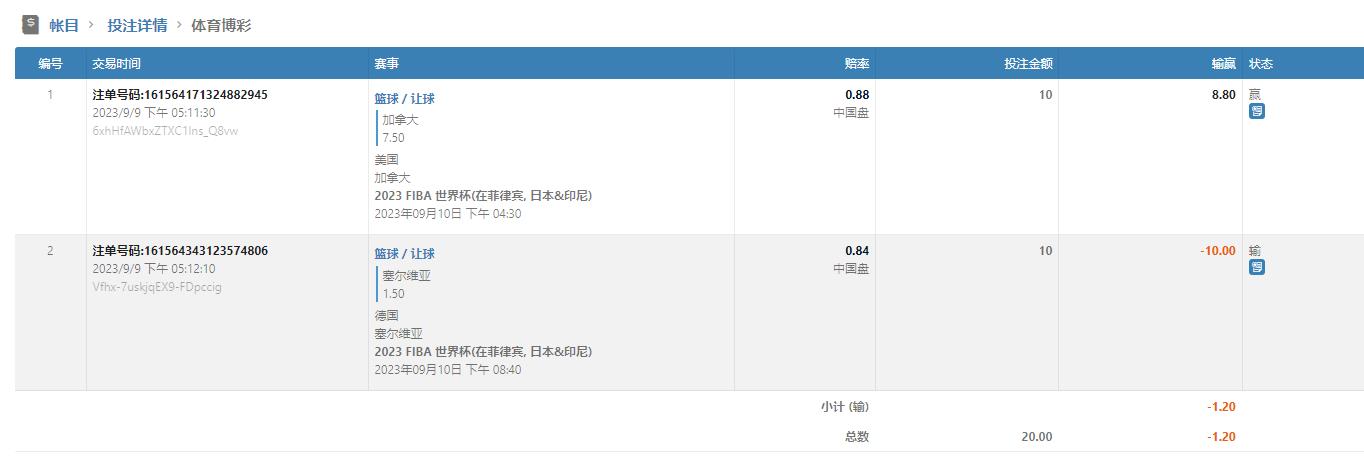Open 篮球 / 让球 link for 塞尔维亚 bet

click(x=405, y=254)
